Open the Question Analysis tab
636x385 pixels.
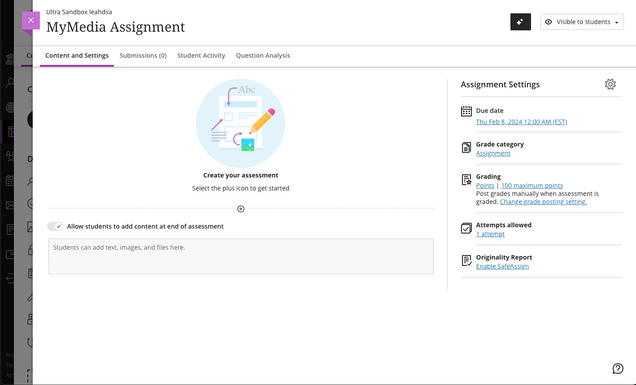click(263, 56)
